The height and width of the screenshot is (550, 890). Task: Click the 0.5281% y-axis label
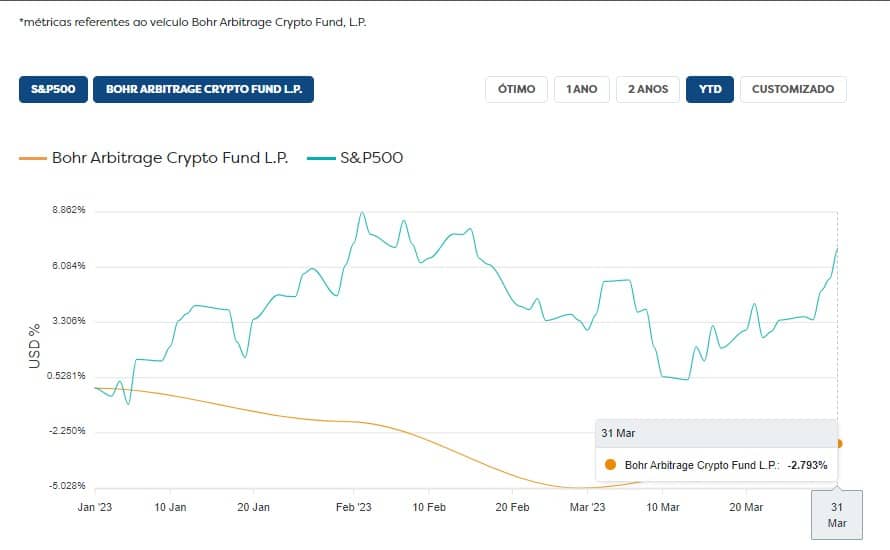click(x=66, y=376)
